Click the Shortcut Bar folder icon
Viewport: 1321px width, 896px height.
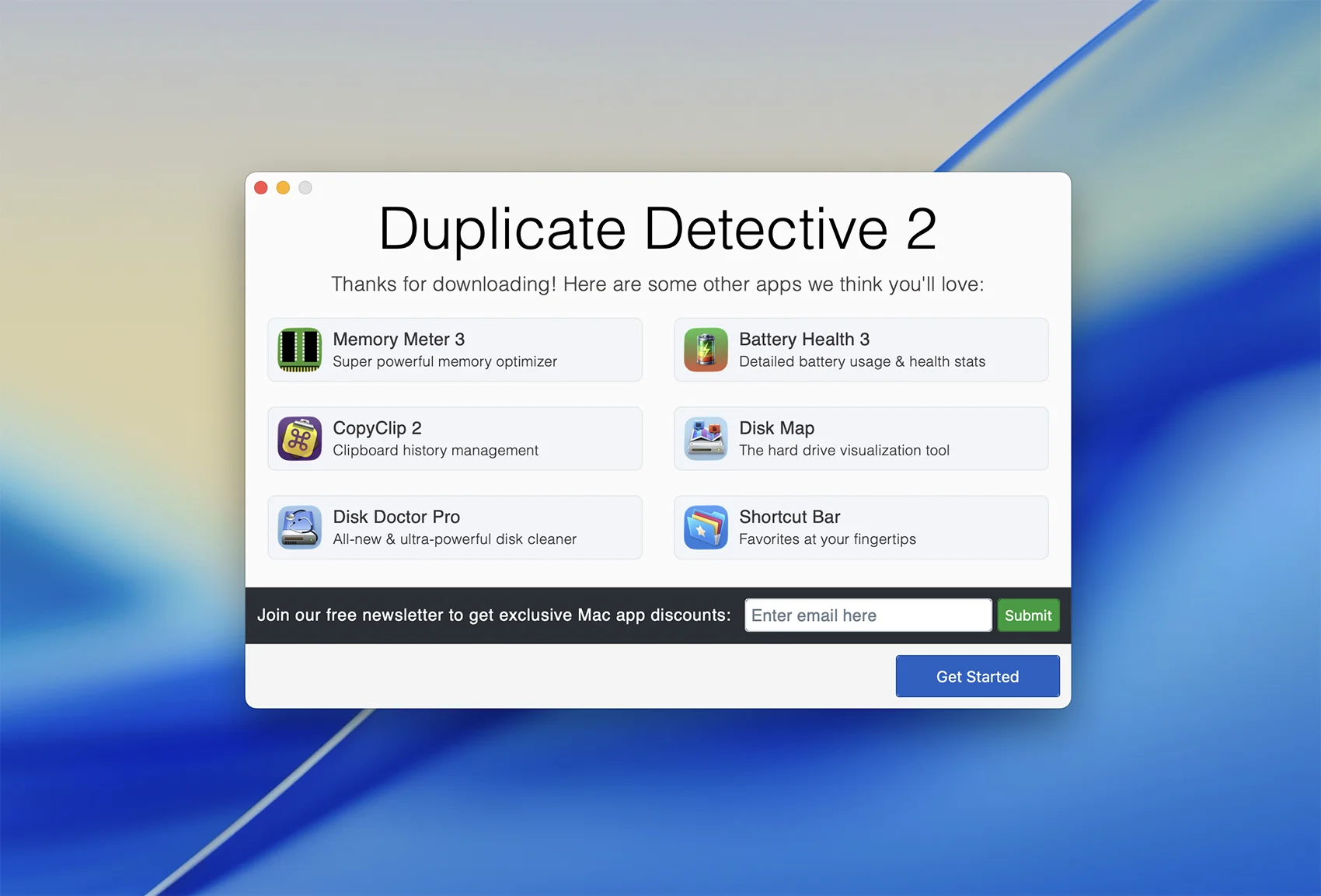pyautogui.click(x=706, y=528)
